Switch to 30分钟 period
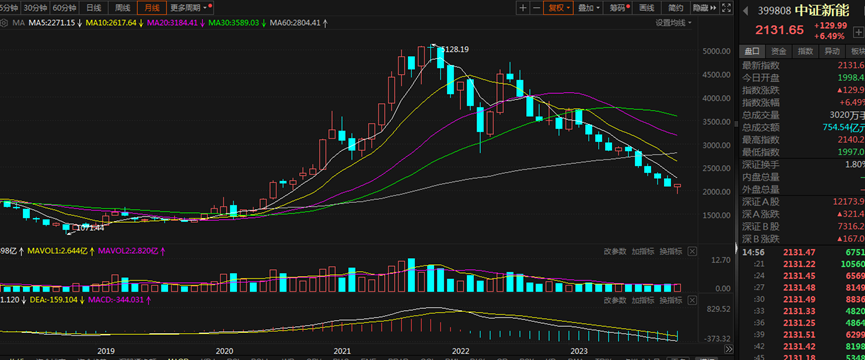Viewport: 865px width, 360px height. pos(35,8)
